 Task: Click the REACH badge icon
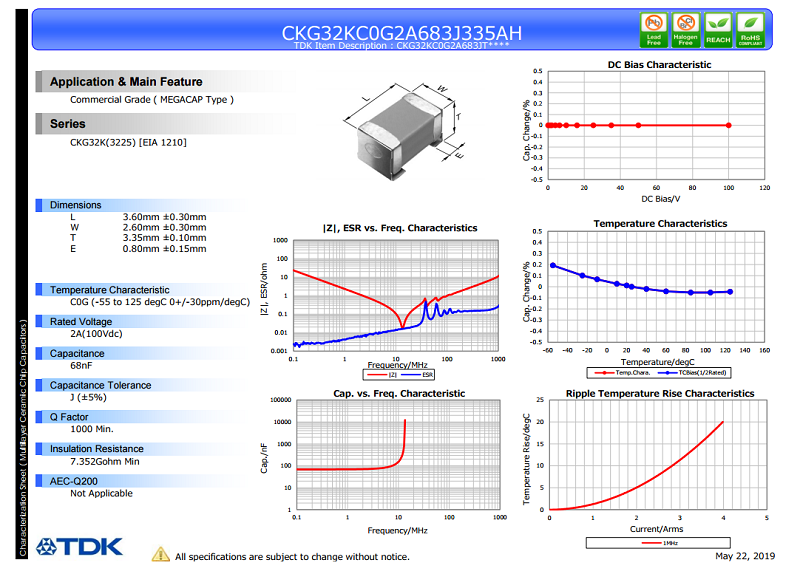pyautogui.click(x=718, y=31)
